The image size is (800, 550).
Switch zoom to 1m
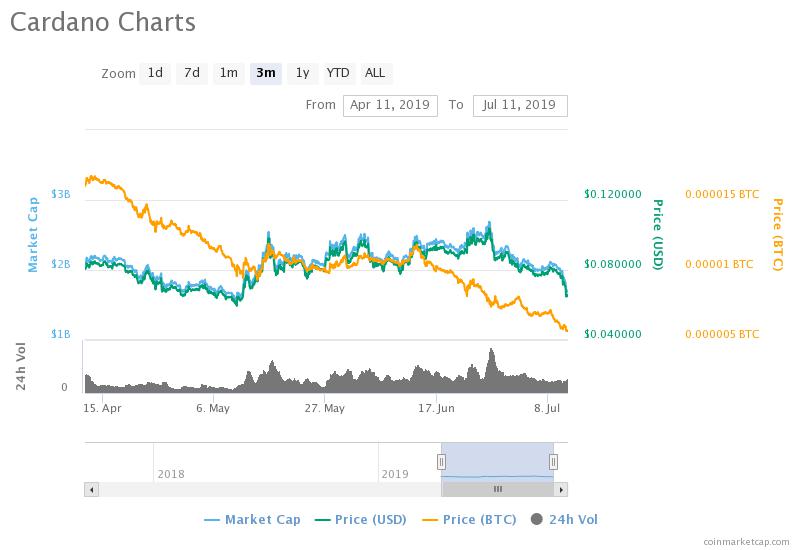pos(229,73)
